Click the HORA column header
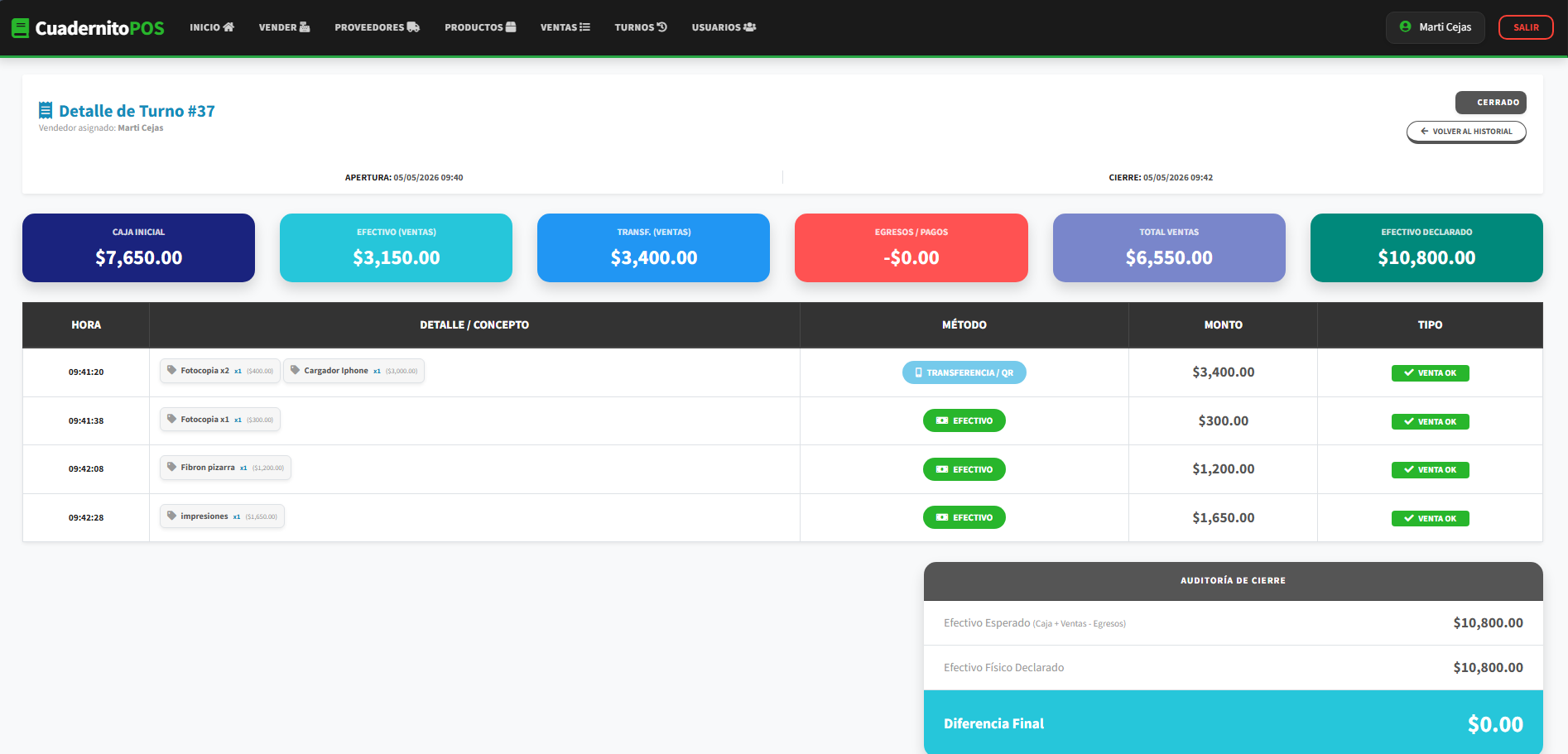This screenshot has width=1568, height=754. coord(86,325)
